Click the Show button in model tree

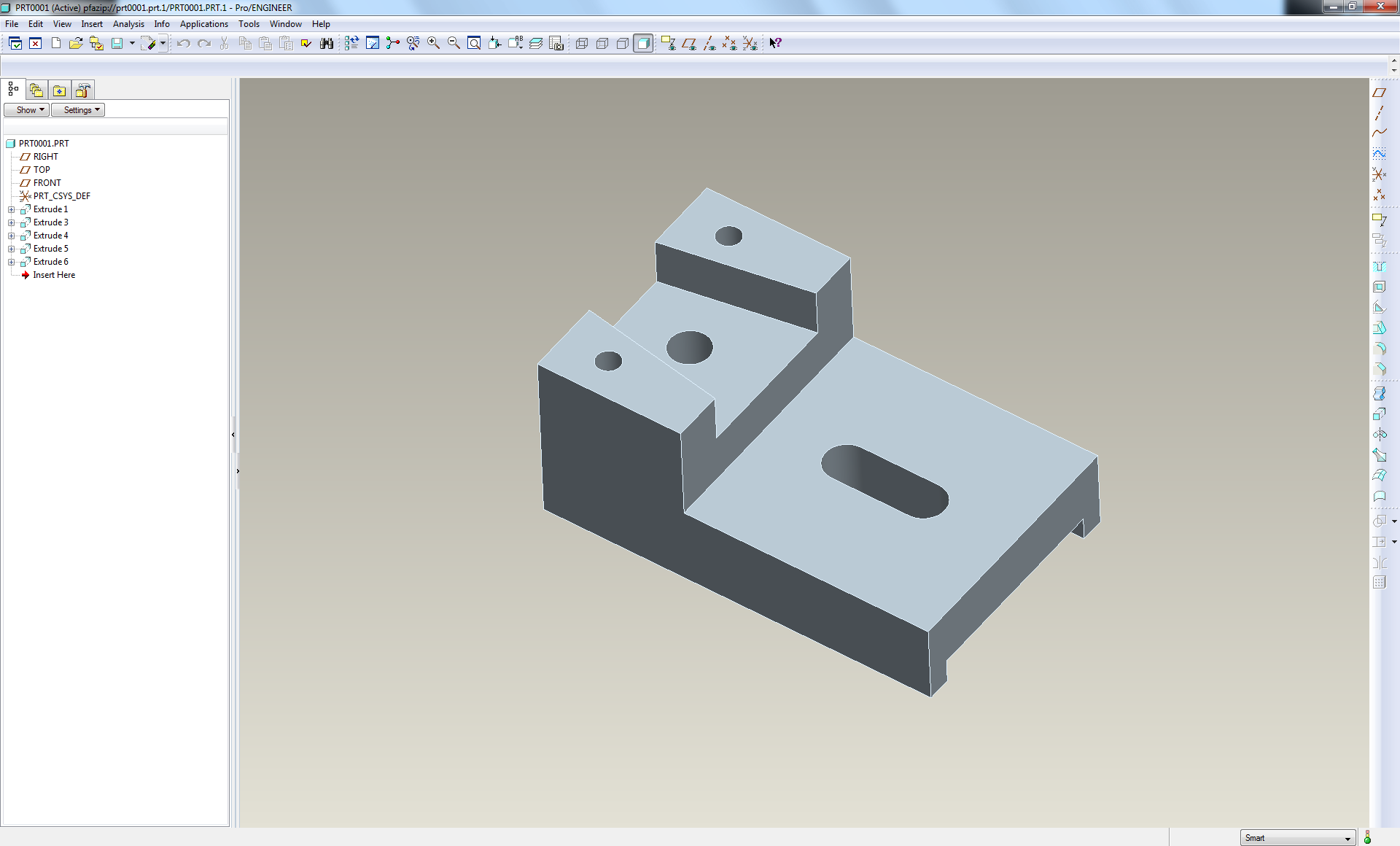26,110
